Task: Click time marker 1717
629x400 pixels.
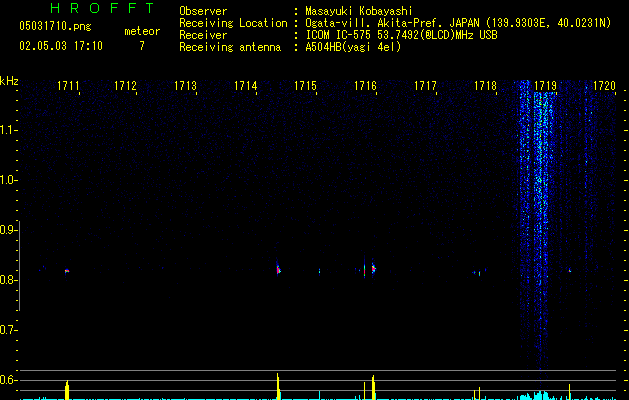Action: tap(425, 86)
